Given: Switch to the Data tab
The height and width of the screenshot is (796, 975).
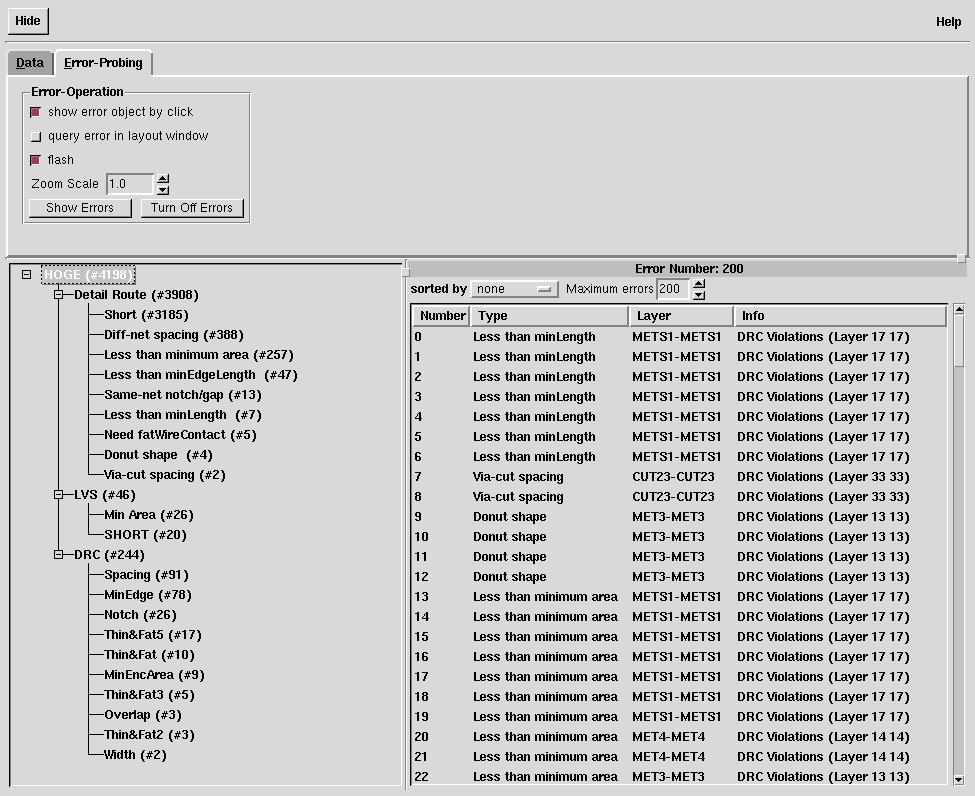Looking at the screenshot, I should (30, 63).
